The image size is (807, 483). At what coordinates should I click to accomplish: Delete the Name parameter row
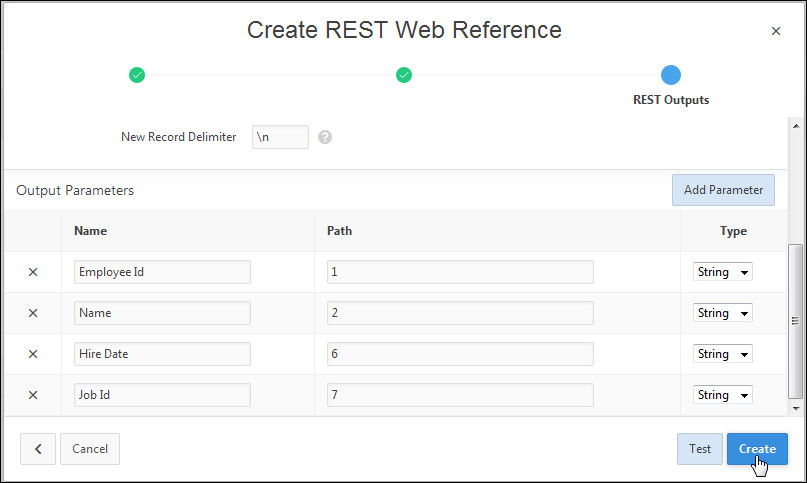32,313
